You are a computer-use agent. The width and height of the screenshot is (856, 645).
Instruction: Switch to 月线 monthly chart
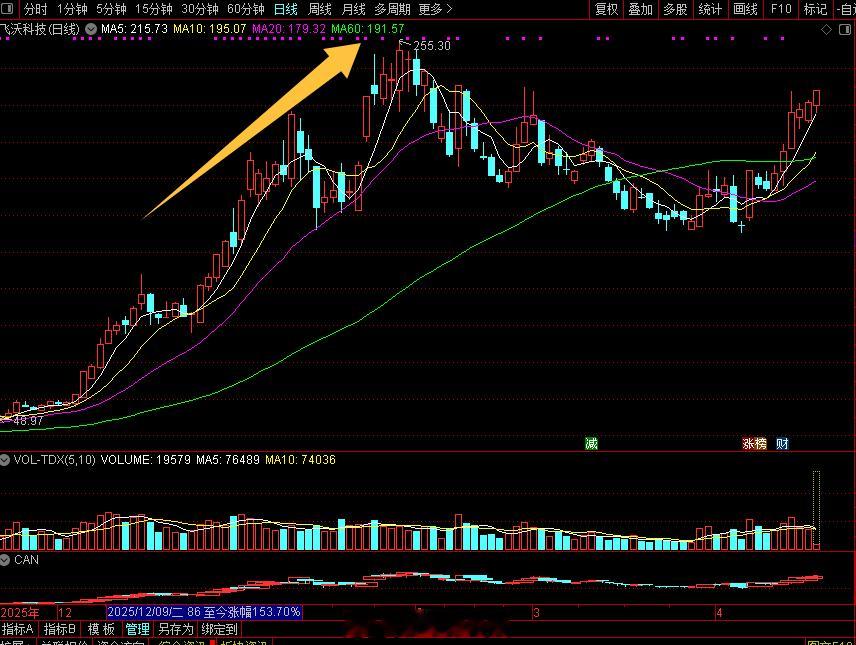click(x=353, y=9)
